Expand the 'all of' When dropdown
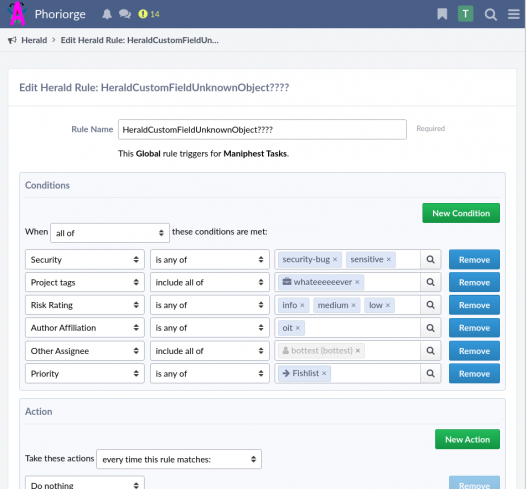 (110, 233)
